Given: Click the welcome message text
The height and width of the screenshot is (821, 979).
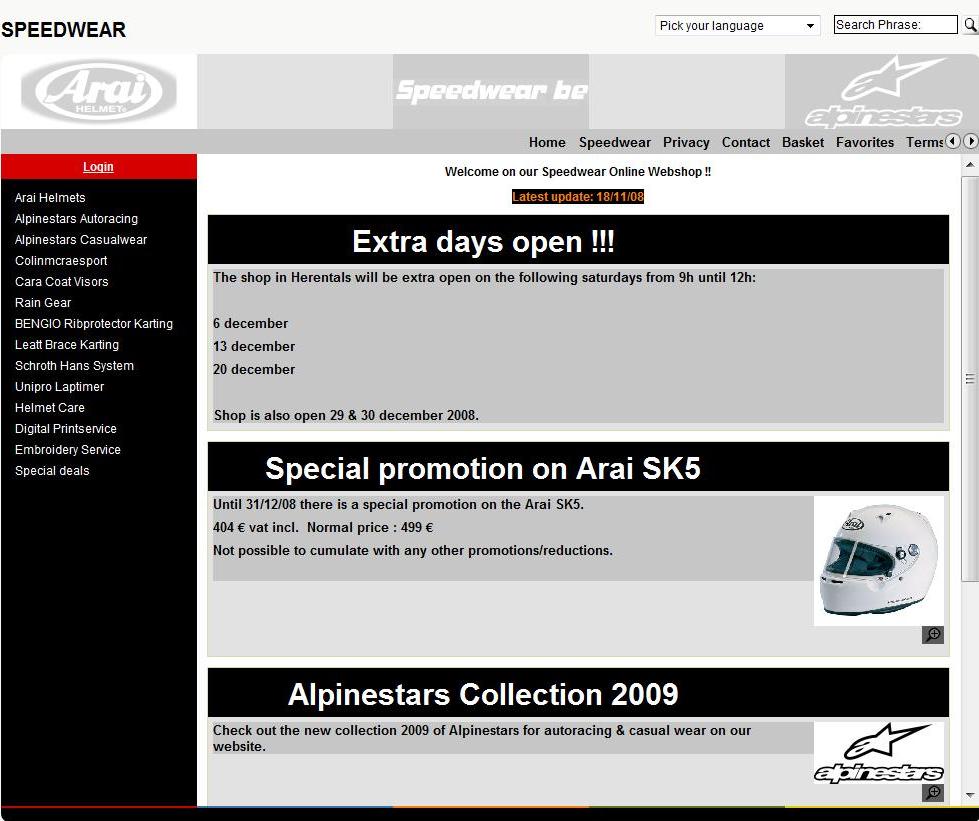Looking at the screenshot, I should click(x=578, y=172).
